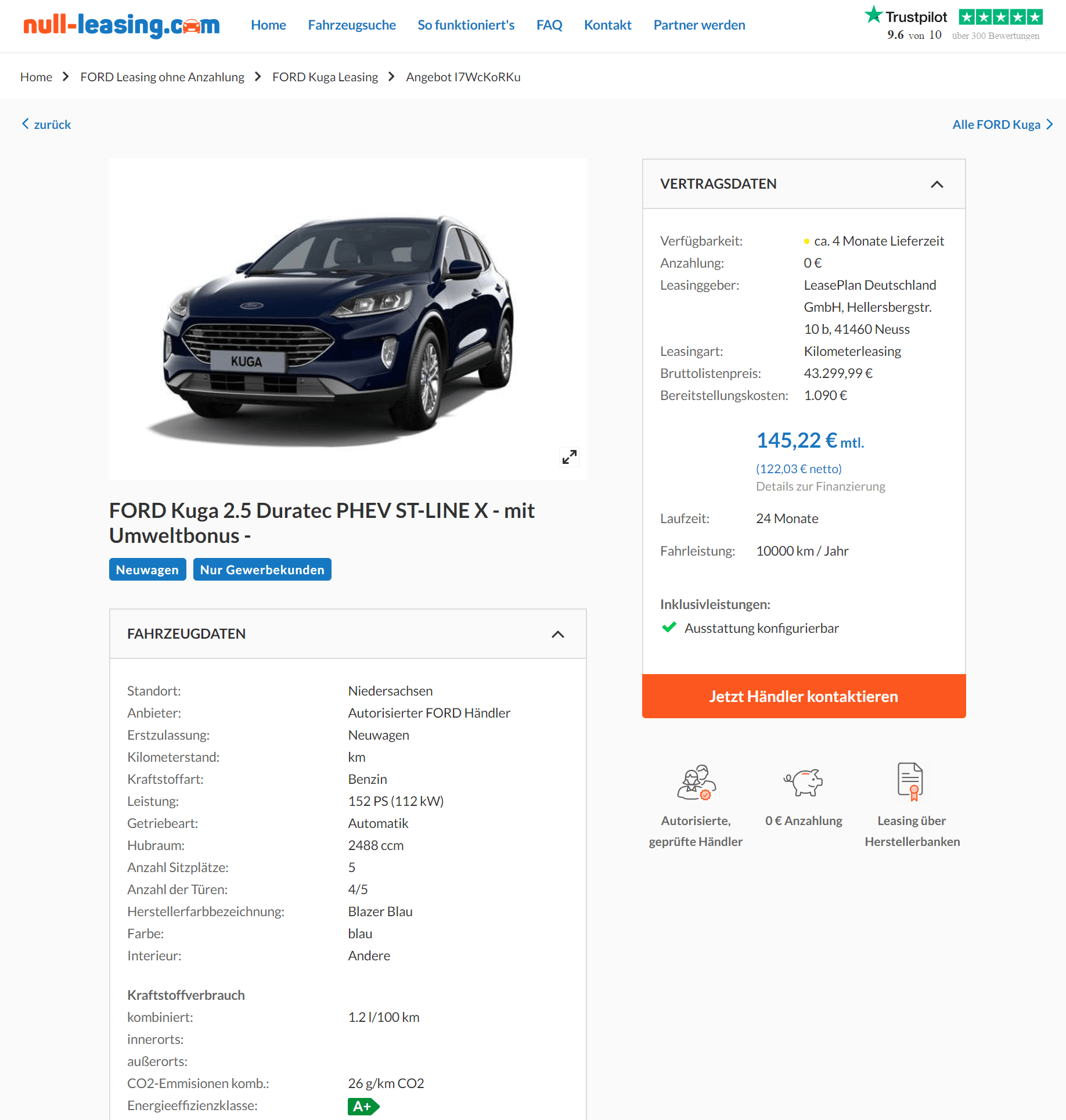Screen dimensions: 1066x1120
Task: Select the Nur Gewerbekunden tag
Action: (x=262, y=570)
